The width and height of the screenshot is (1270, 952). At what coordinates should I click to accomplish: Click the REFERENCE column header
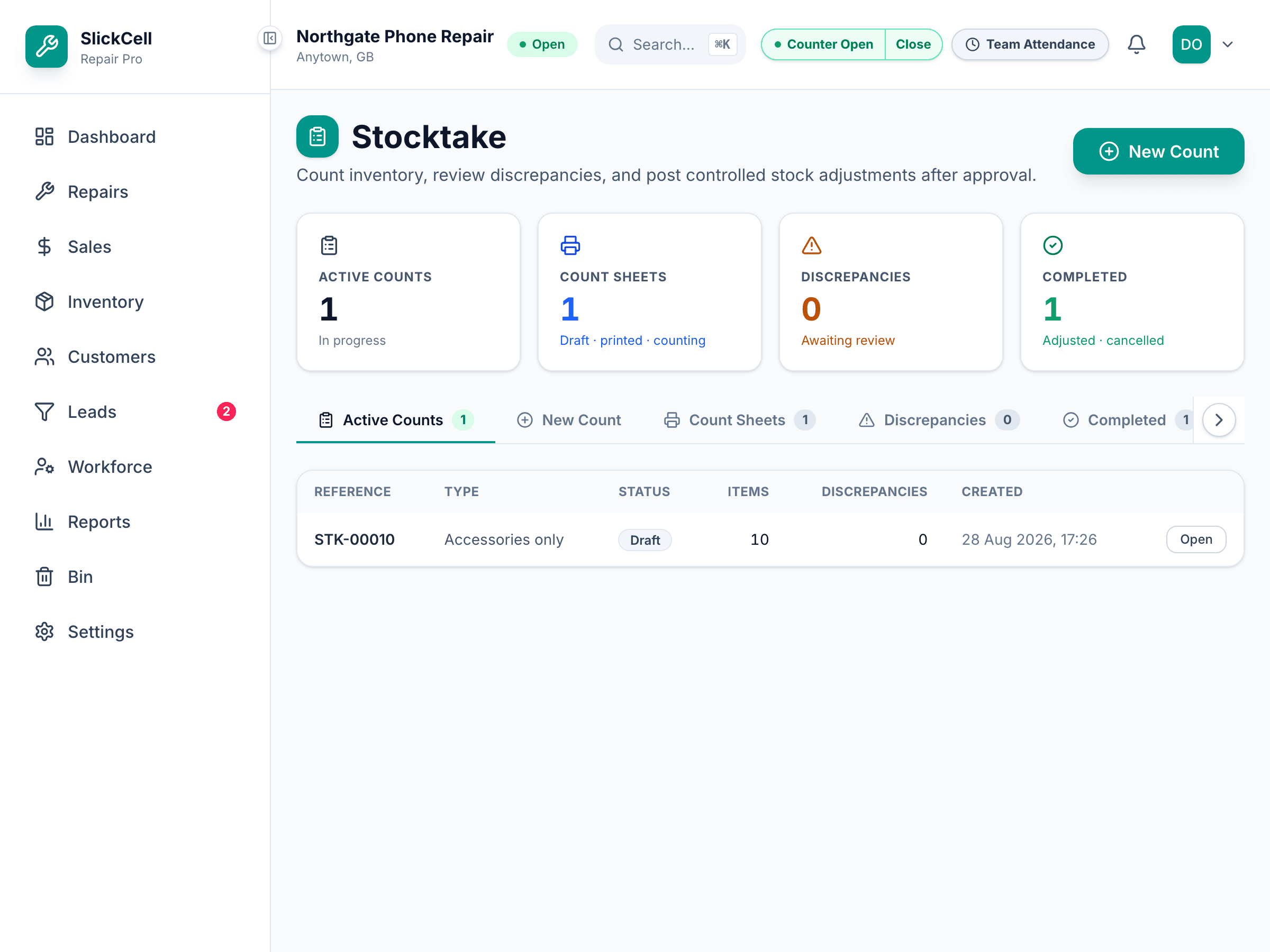coord(352,492)
